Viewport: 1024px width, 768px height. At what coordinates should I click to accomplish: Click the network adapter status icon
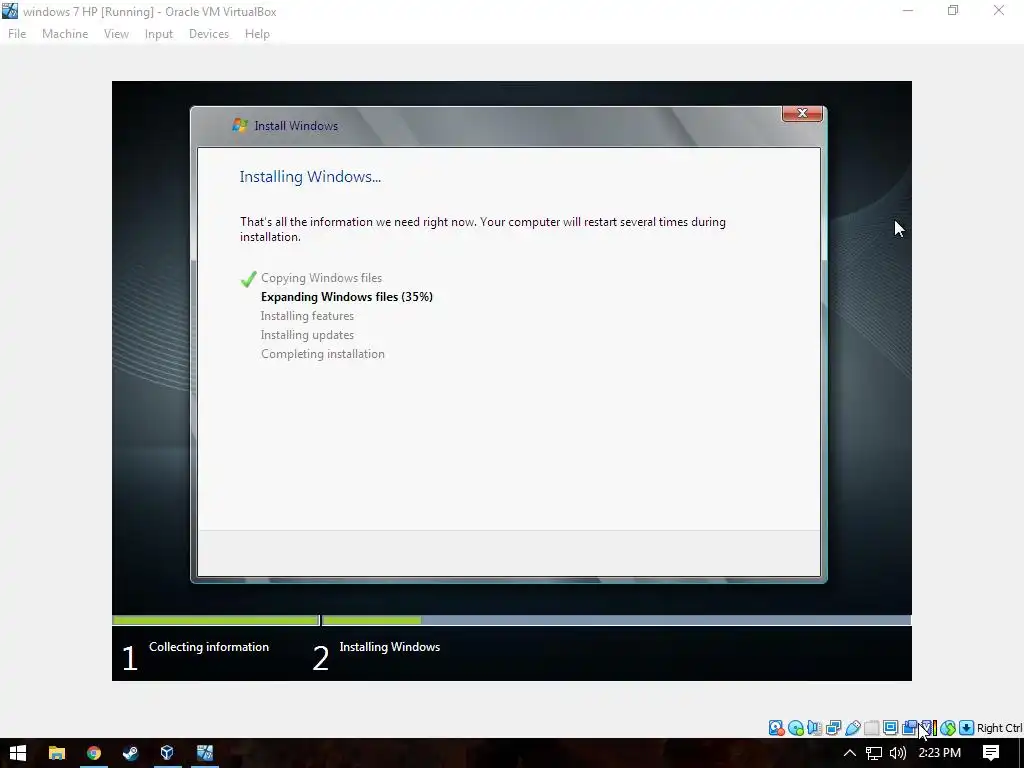coord(833,728)
